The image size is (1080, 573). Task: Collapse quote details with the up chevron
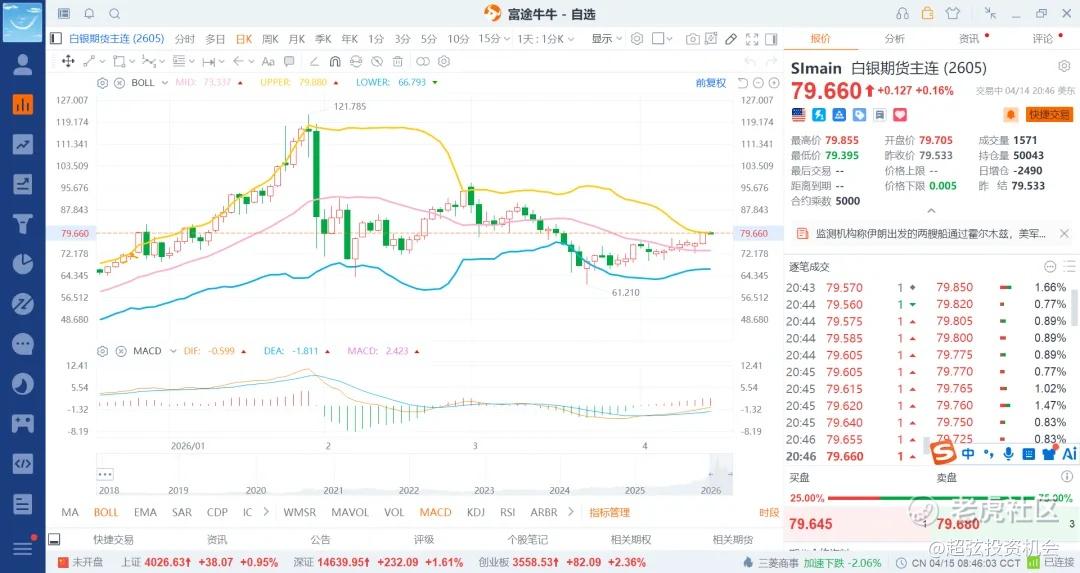click(x=931, y=211)
